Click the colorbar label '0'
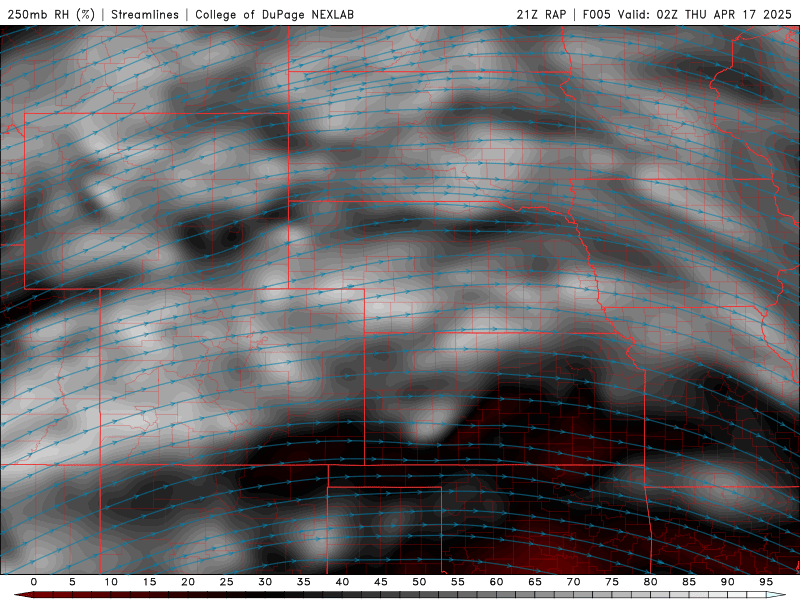Screen dimensions: 800x600 (34, 582)
